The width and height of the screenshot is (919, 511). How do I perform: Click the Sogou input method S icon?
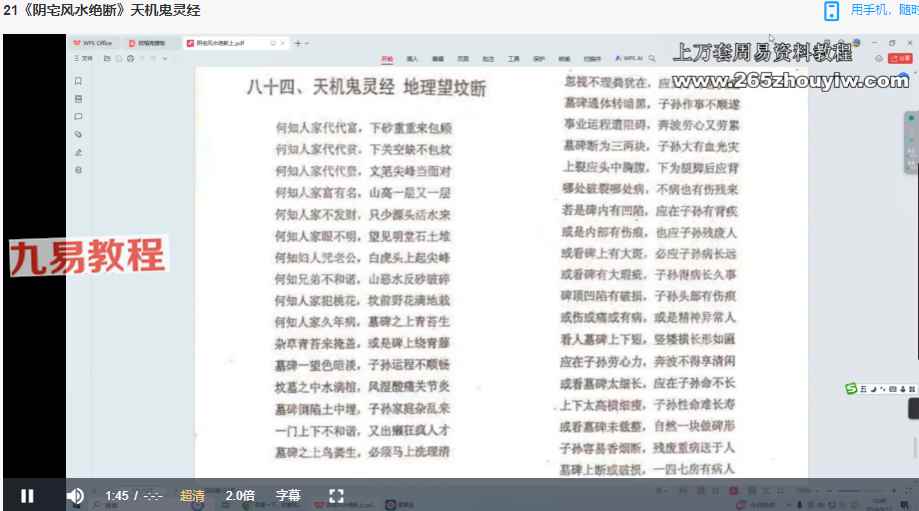tap(851, 389)
